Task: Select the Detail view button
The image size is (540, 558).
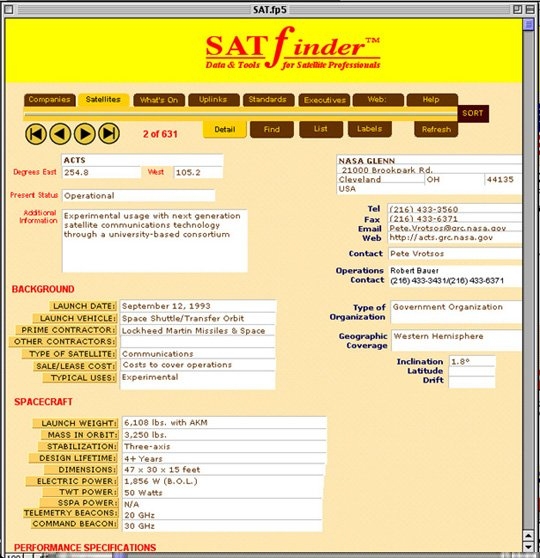Action: pos(225,130)
